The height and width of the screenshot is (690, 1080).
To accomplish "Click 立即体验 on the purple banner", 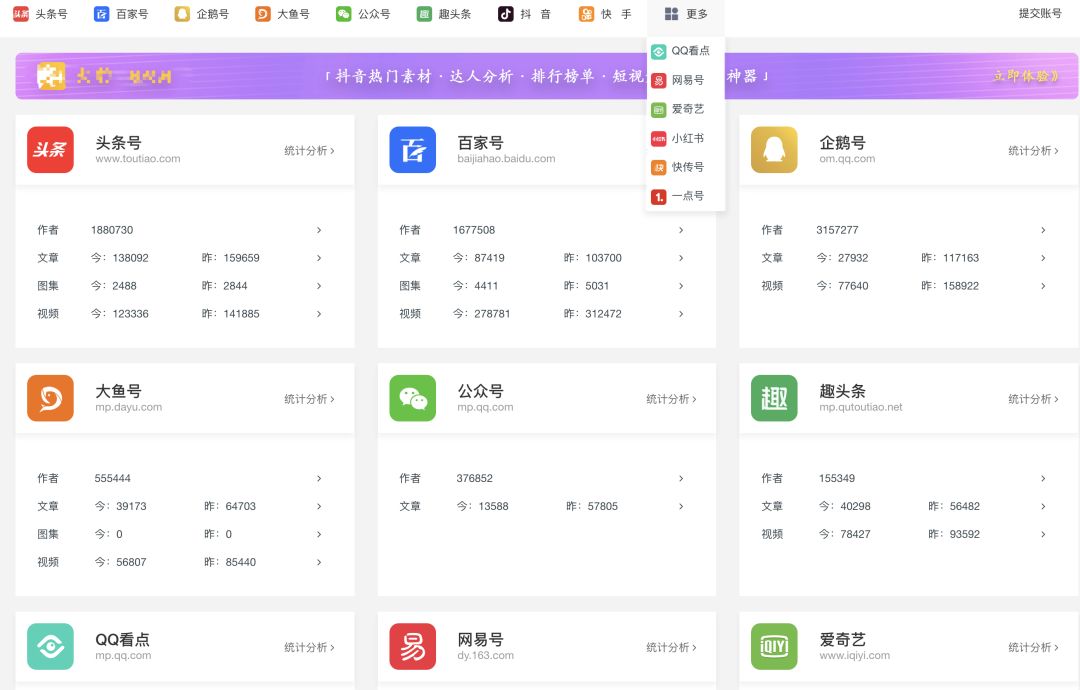I will (x=1026, y=76).
